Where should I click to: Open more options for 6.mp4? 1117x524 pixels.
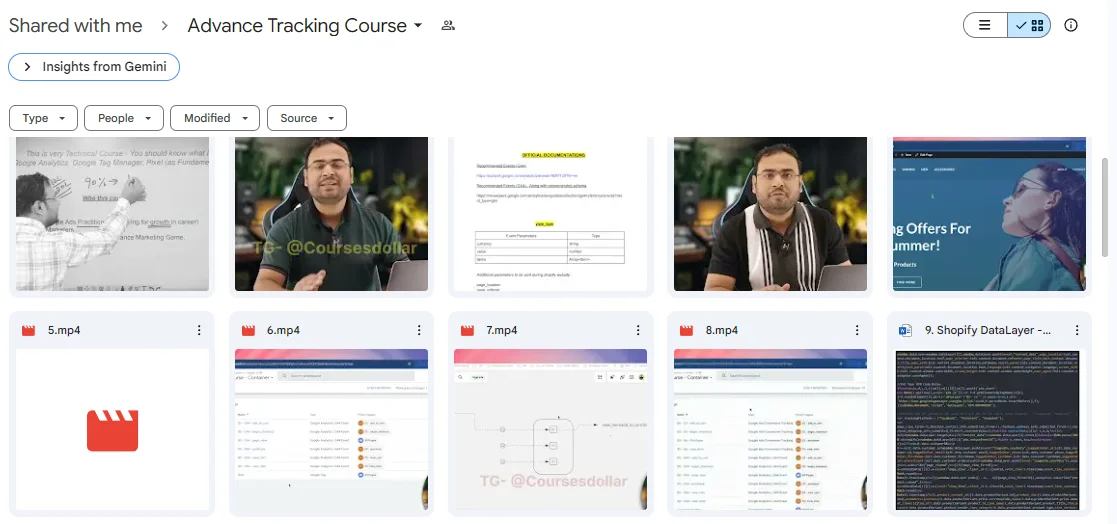click(x=418, y=331)
